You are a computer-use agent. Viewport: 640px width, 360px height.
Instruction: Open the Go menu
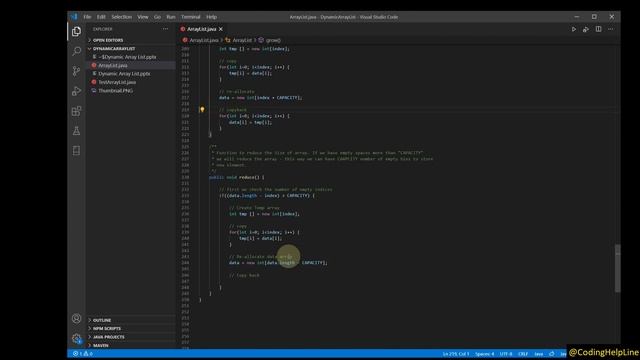click(x=158, y=17)
